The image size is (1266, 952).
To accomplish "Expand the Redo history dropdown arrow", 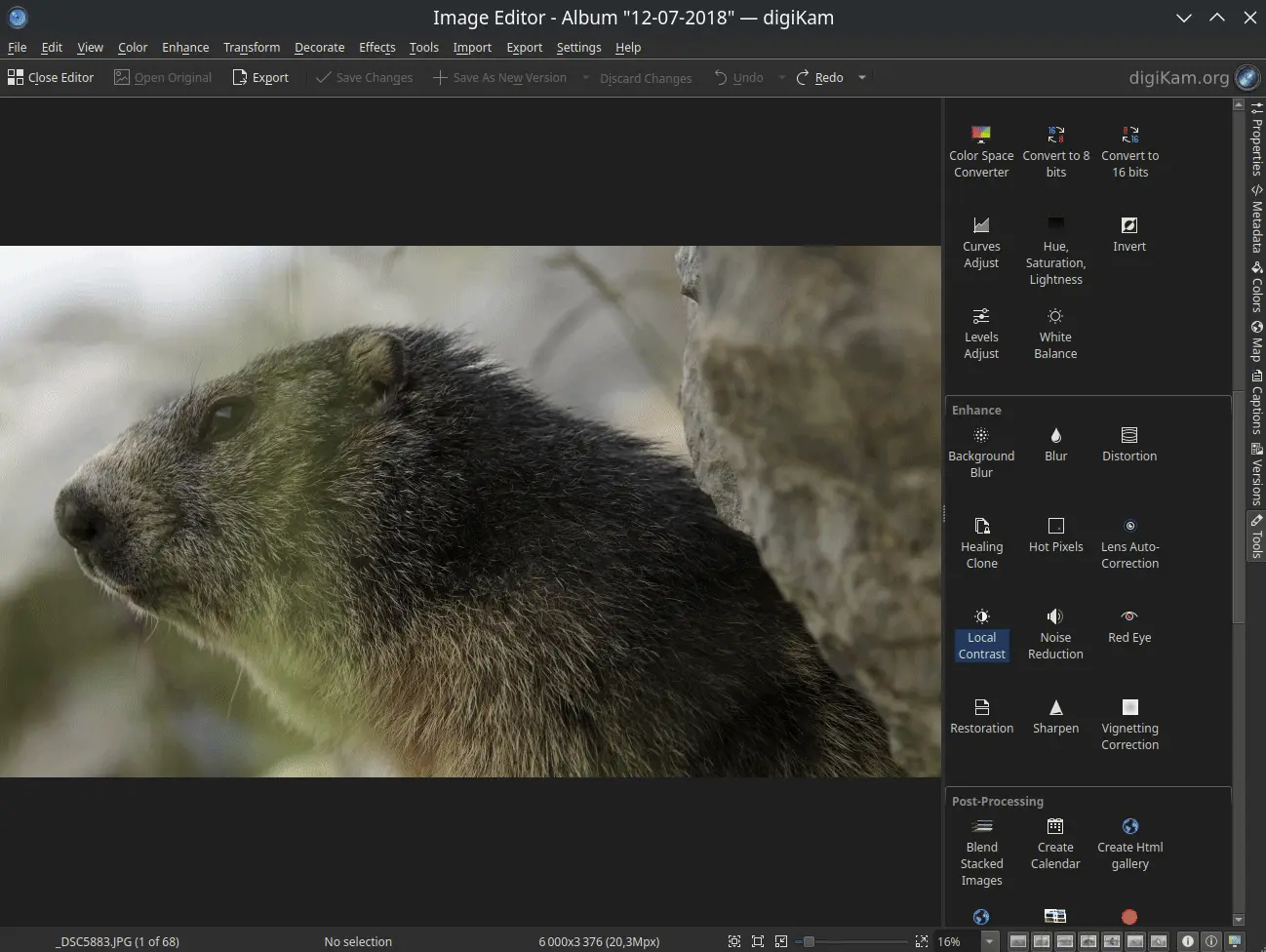I will pyautogui.click(x=862, y=78).
